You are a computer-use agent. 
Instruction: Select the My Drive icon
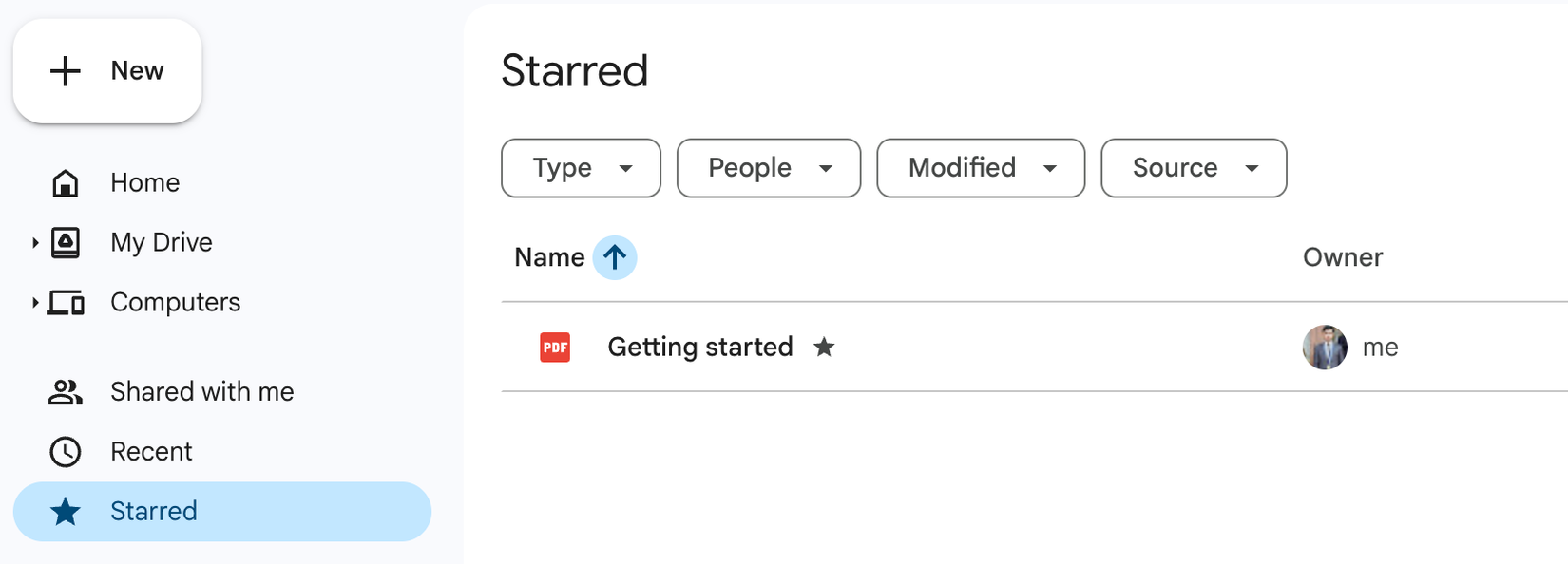65,242
